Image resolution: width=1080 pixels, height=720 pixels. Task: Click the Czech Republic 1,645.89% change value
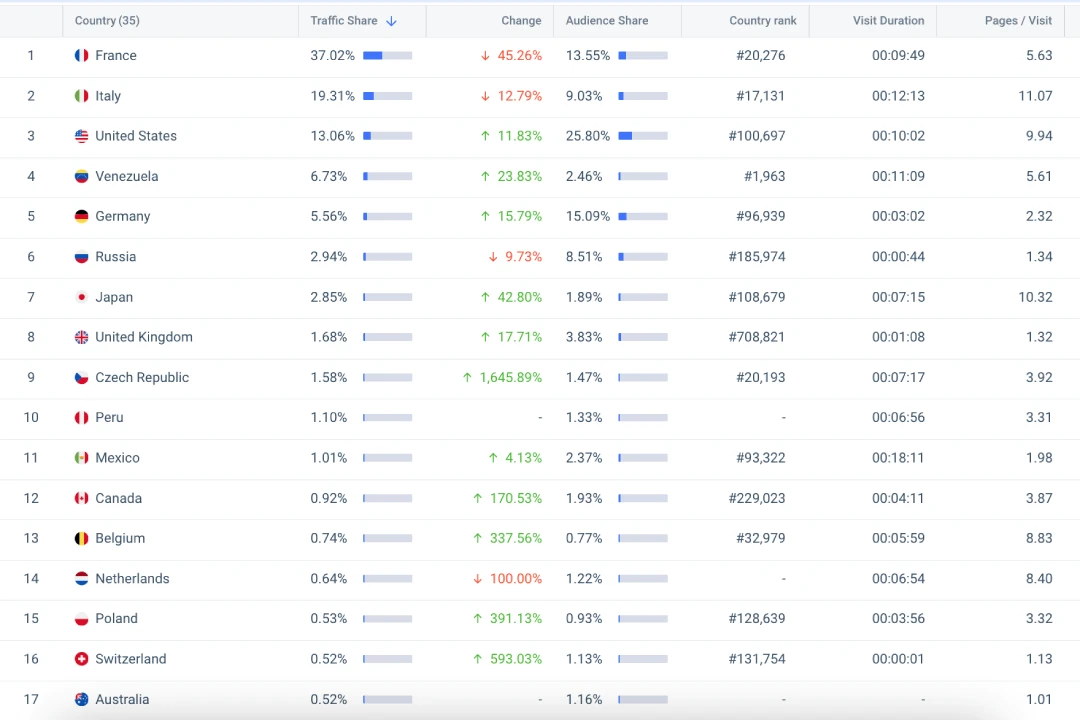coord(510,378)
